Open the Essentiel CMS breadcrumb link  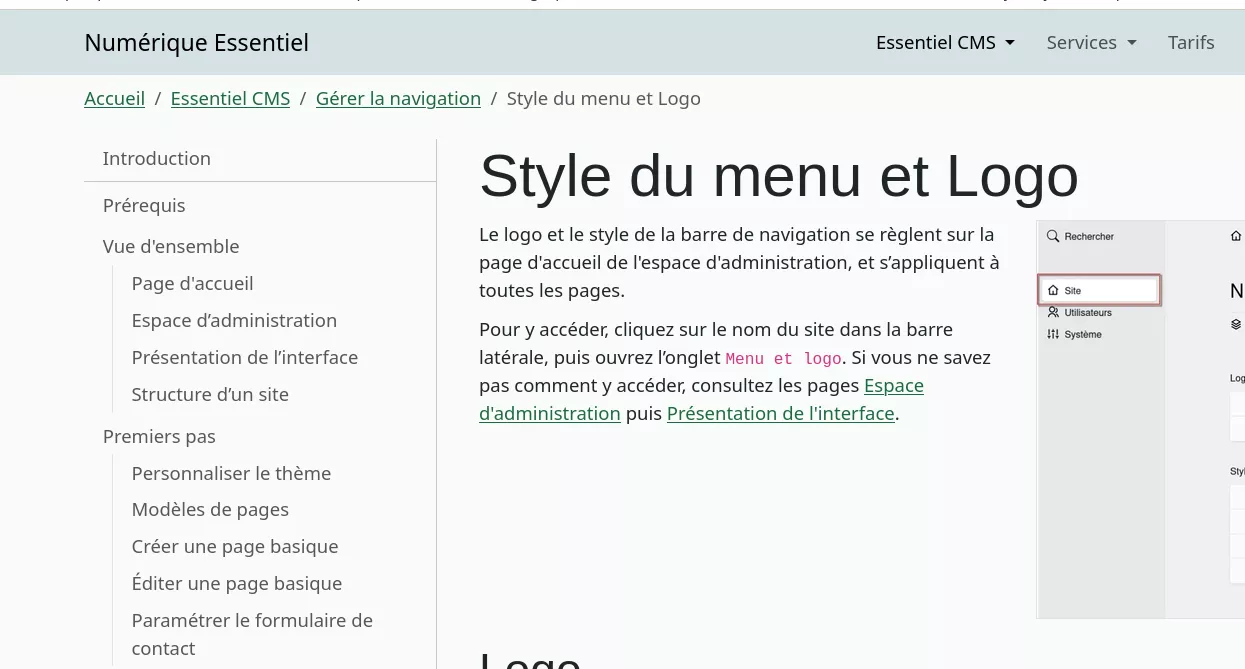[230, 98]
